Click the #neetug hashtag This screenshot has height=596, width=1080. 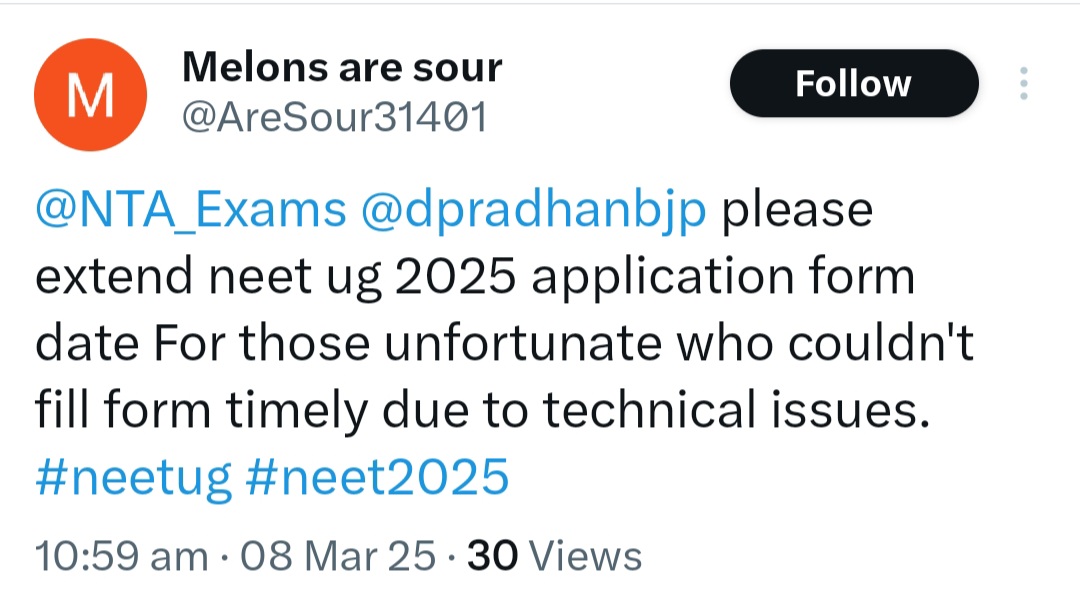pyautogui.click(x=132, y=477)
